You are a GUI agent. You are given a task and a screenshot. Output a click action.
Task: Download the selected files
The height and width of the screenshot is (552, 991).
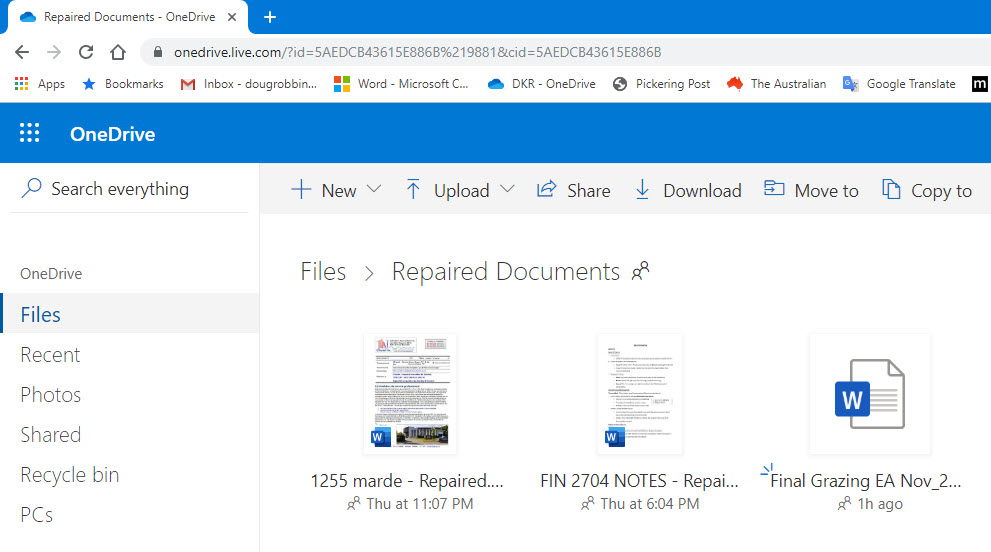click(688, 190)
